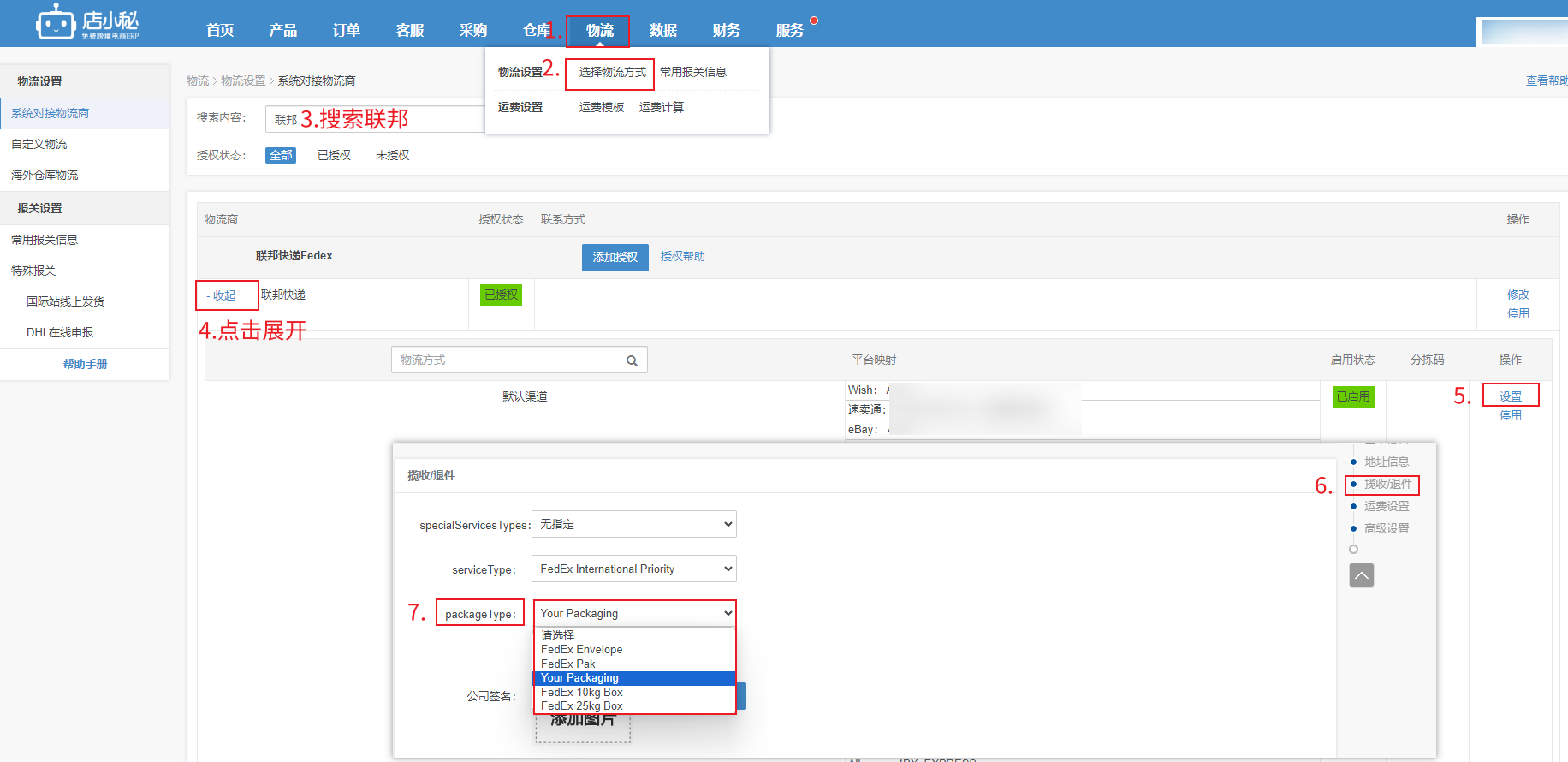Click the 添加授权 button

(615, 257)
